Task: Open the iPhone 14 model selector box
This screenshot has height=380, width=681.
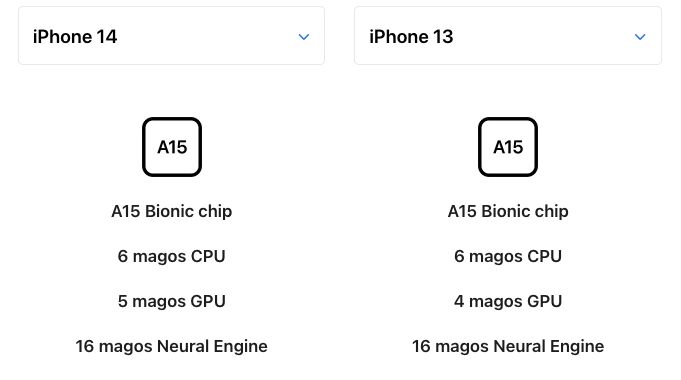Action: point(171,36)
